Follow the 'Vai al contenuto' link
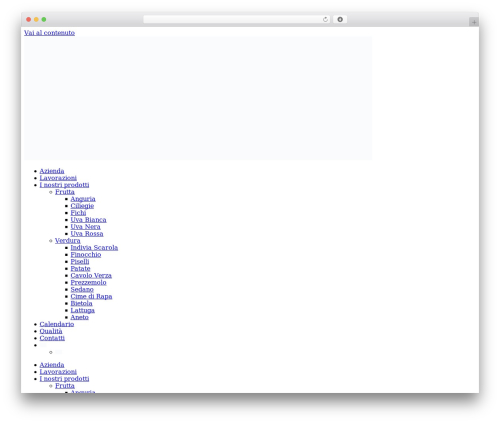The image size is (500, 423). click(x=49, y=33)
